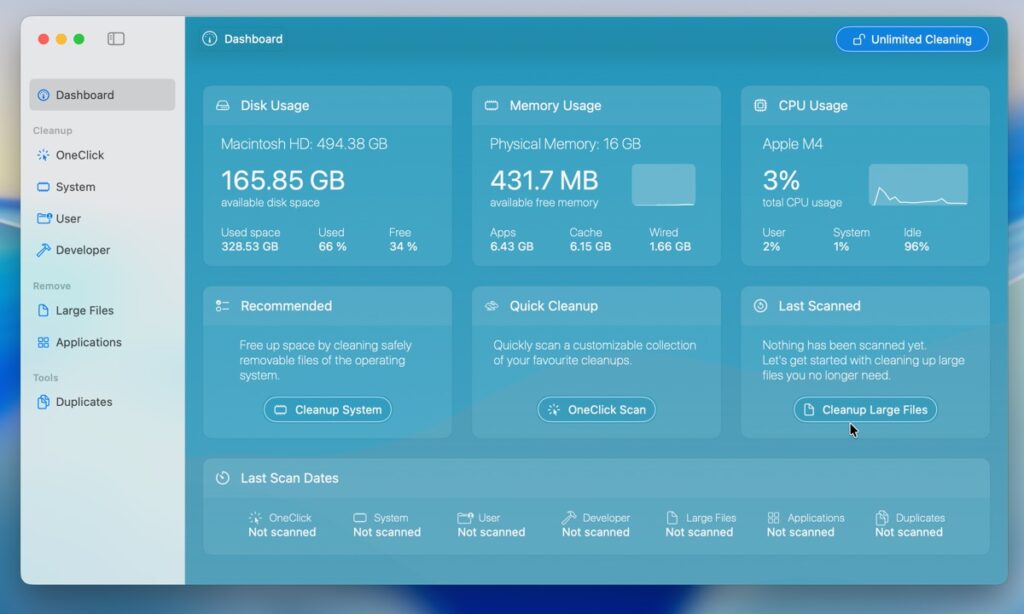This screenshot has width=1024, height=614.
Task: Go to User cleanup section
Action: pyautogui.click(x=68, y=219)
